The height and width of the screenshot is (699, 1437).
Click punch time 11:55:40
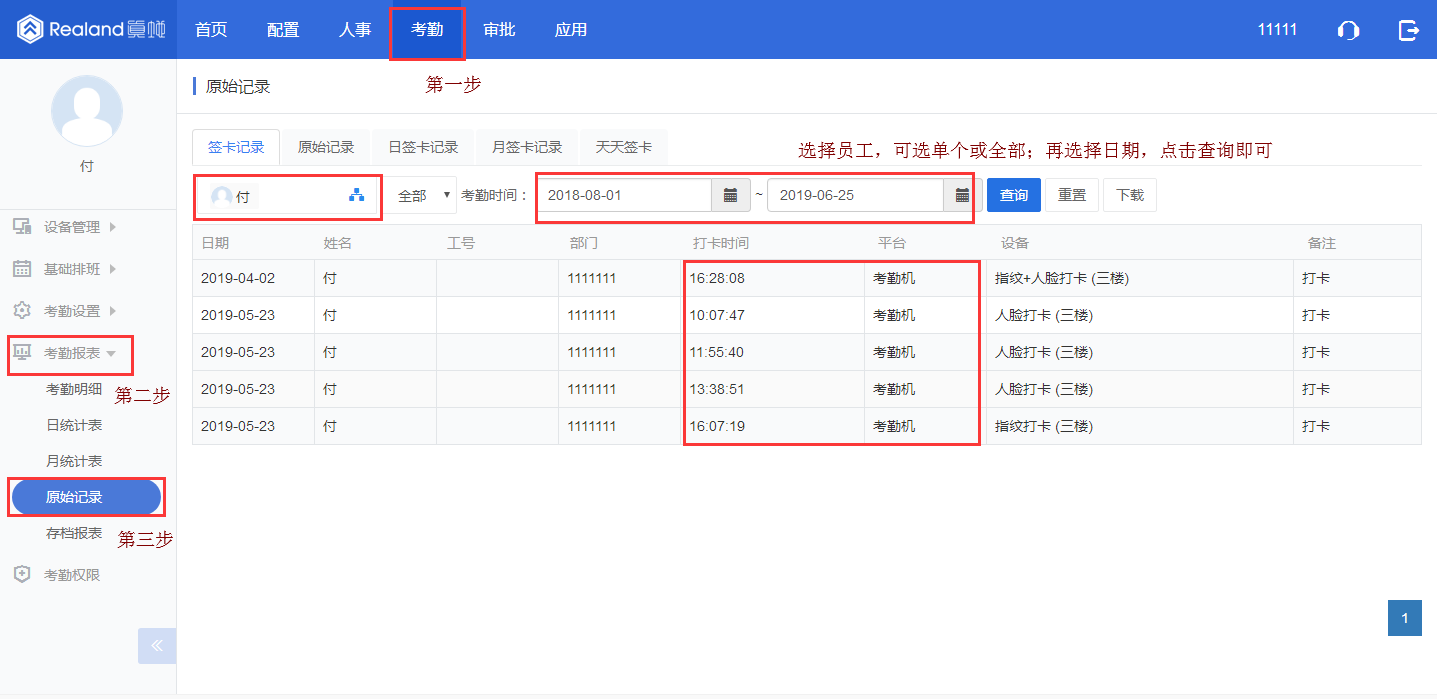click(717, 352)
